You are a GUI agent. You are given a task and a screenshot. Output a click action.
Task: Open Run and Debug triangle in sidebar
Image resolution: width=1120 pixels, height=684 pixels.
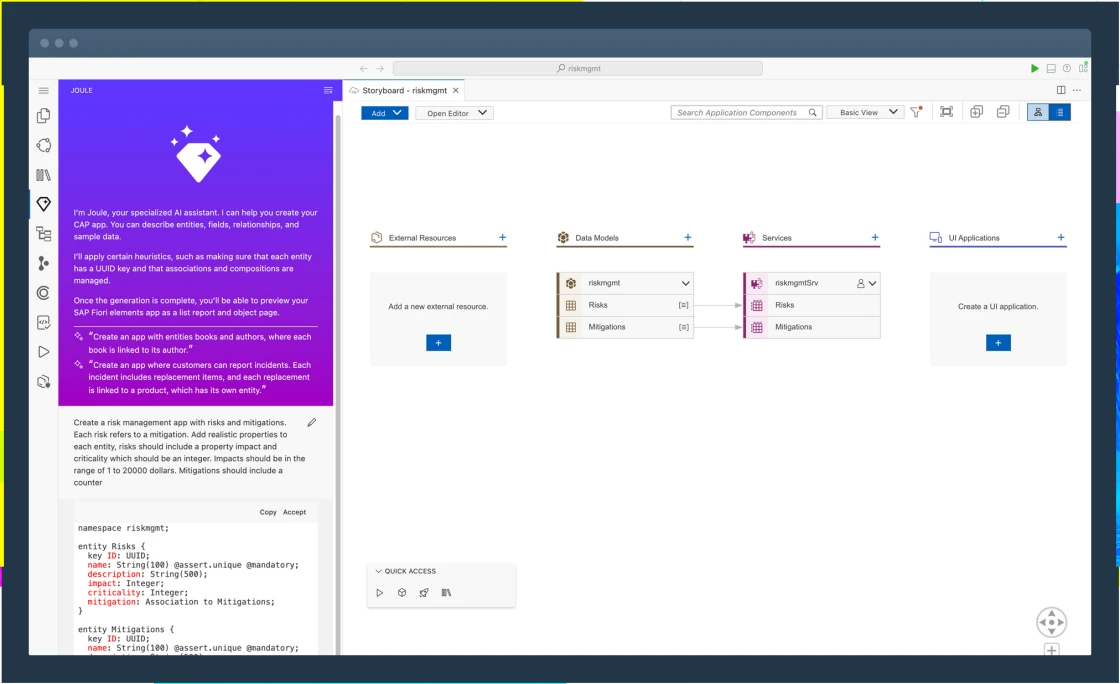(x=44, y=352)
